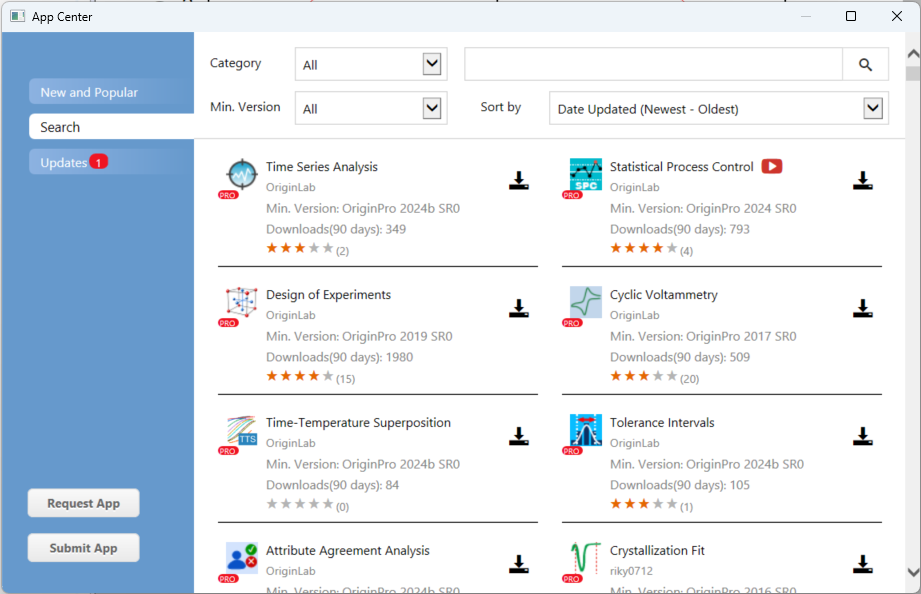This screenshot has width=921, height=594.
Task: Click the star rating of Time-Temperature Superposition
Action: [300, 504]
